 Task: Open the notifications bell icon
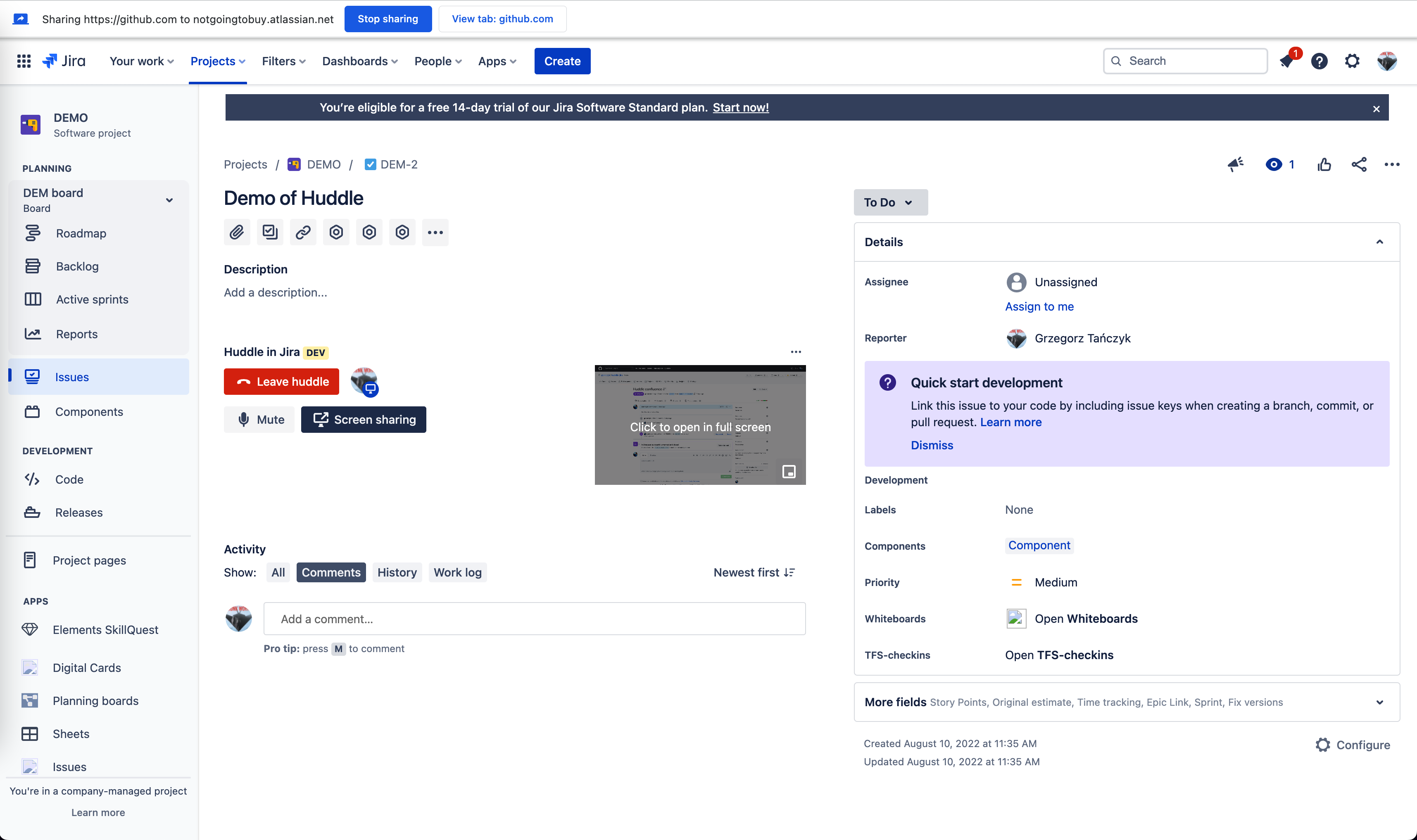(x=1287, y=61)
